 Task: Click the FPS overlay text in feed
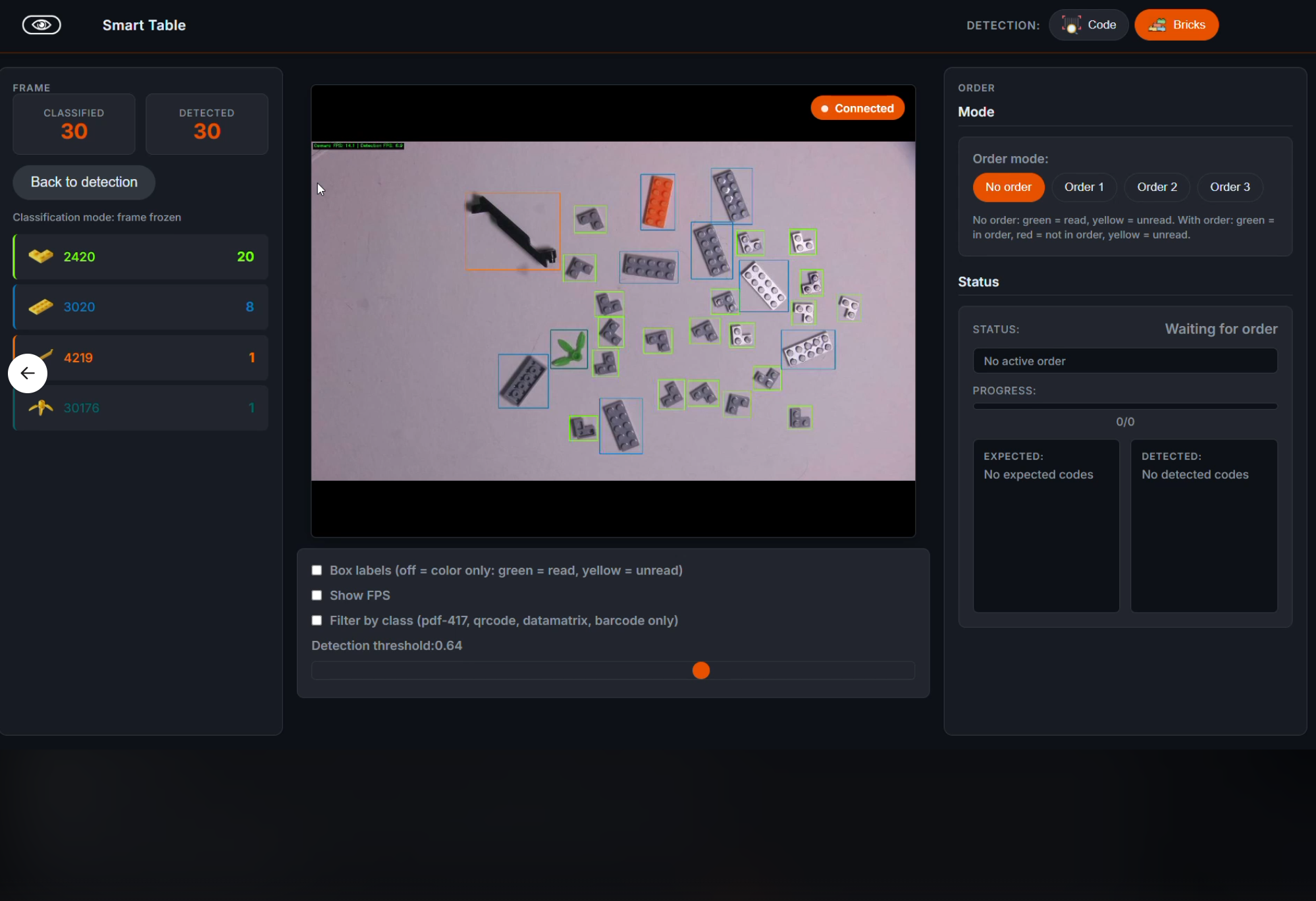point(358,146)
